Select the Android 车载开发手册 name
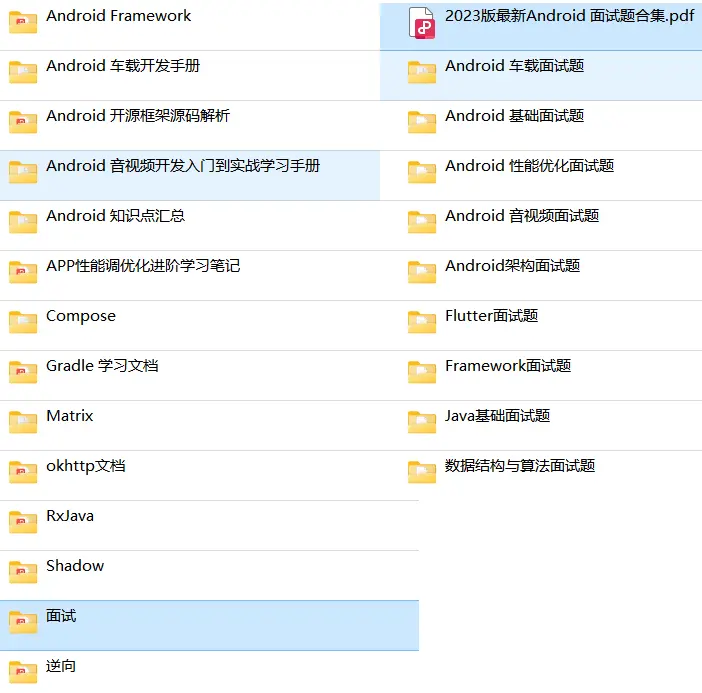The width and height of the screenshot is (702, 693). tap(123, 66)
